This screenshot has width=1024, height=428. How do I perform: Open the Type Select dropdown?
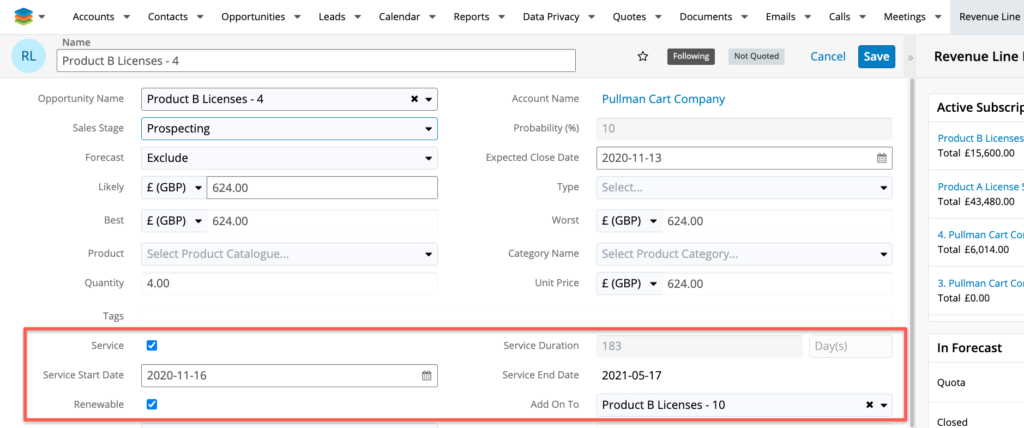coord(744,188)
